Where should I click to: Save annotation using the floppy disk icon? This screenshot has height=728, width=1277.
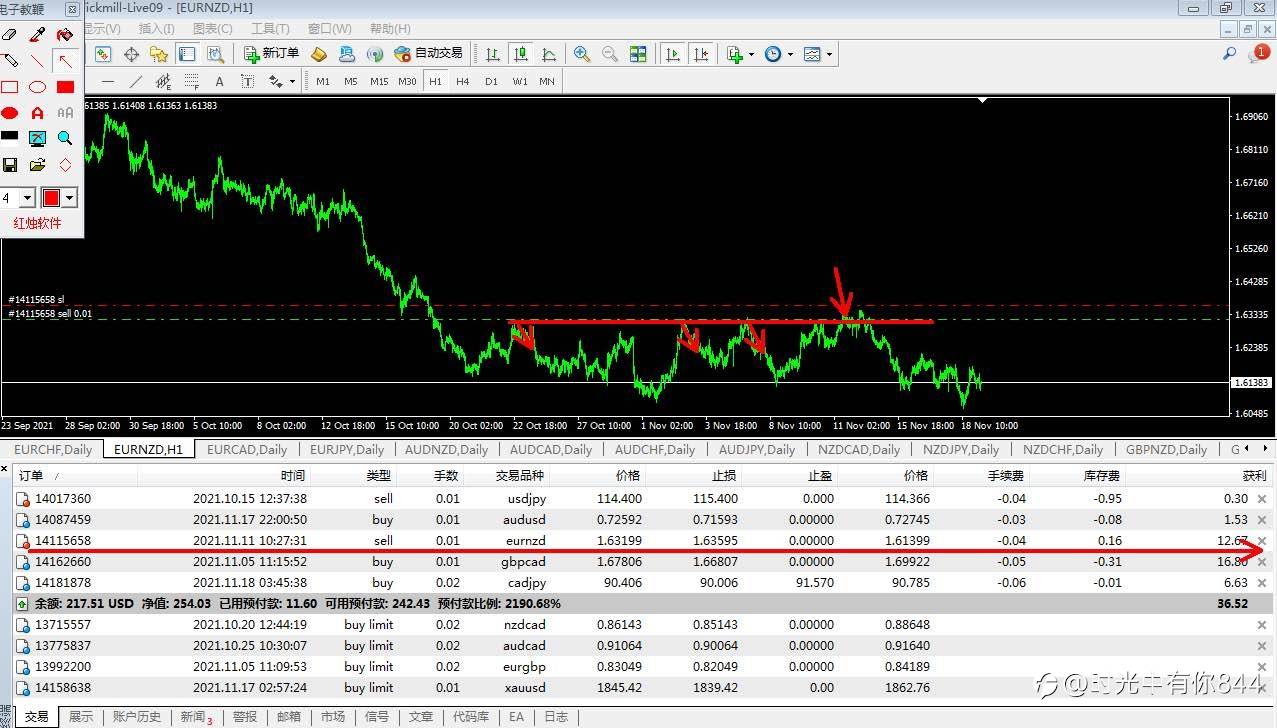pos(10,165)
